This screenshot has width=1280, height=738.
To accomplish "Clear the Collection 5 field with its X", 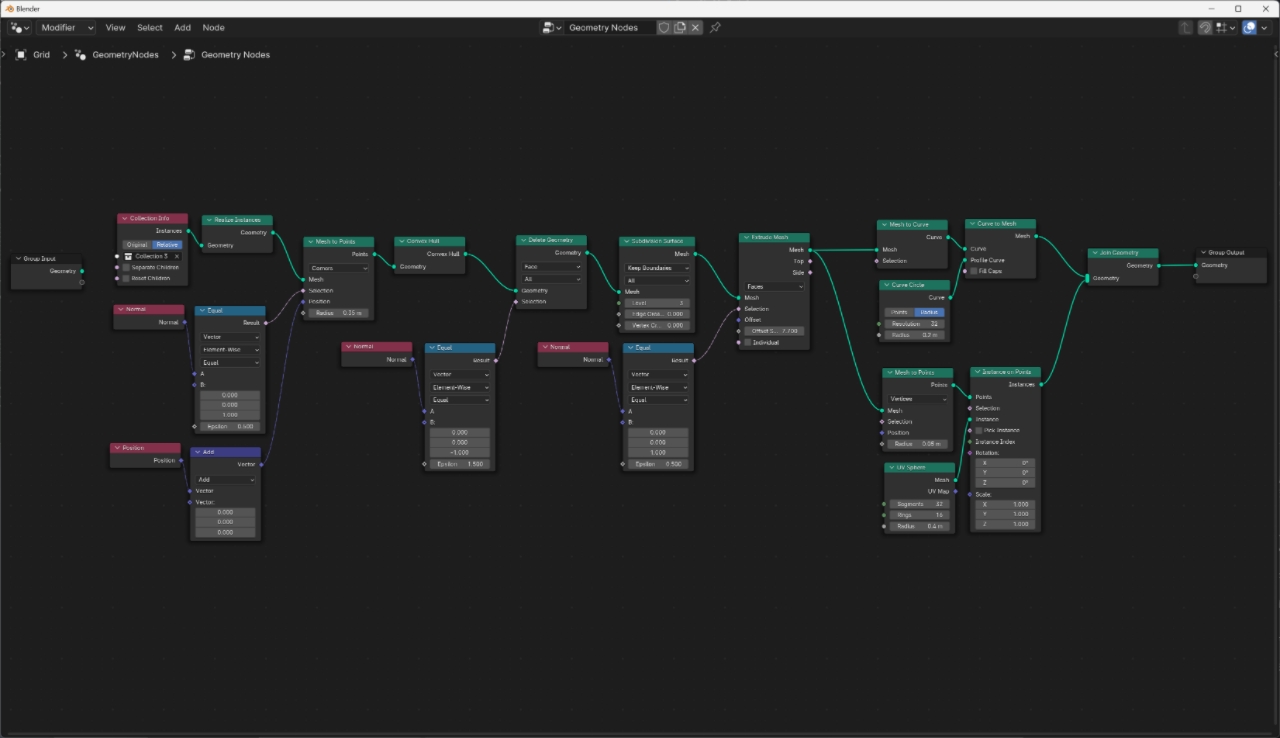I will pyautogui.click(x=177, y=256).
